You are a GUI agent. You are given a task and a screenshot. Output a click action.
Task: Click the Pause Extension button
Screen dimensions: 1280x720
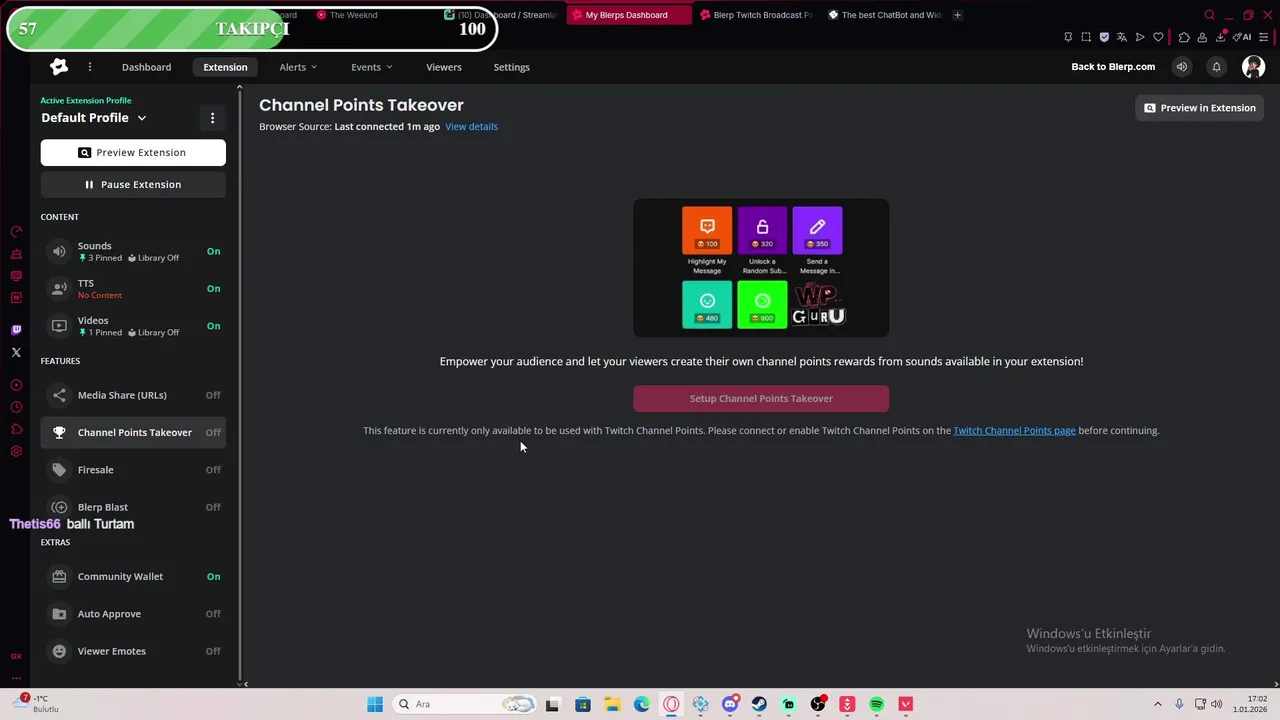click(133, 184)
